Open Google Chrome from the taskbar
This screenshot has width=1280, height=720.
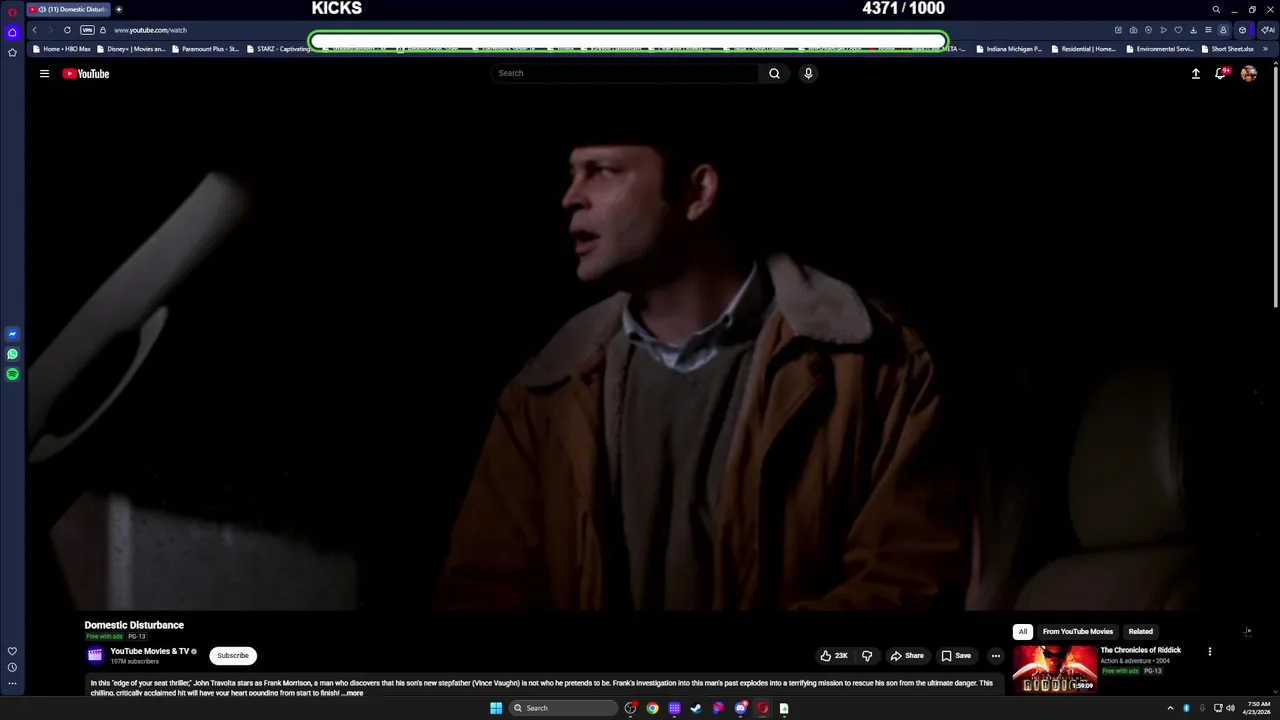click(x=652, y=708)
